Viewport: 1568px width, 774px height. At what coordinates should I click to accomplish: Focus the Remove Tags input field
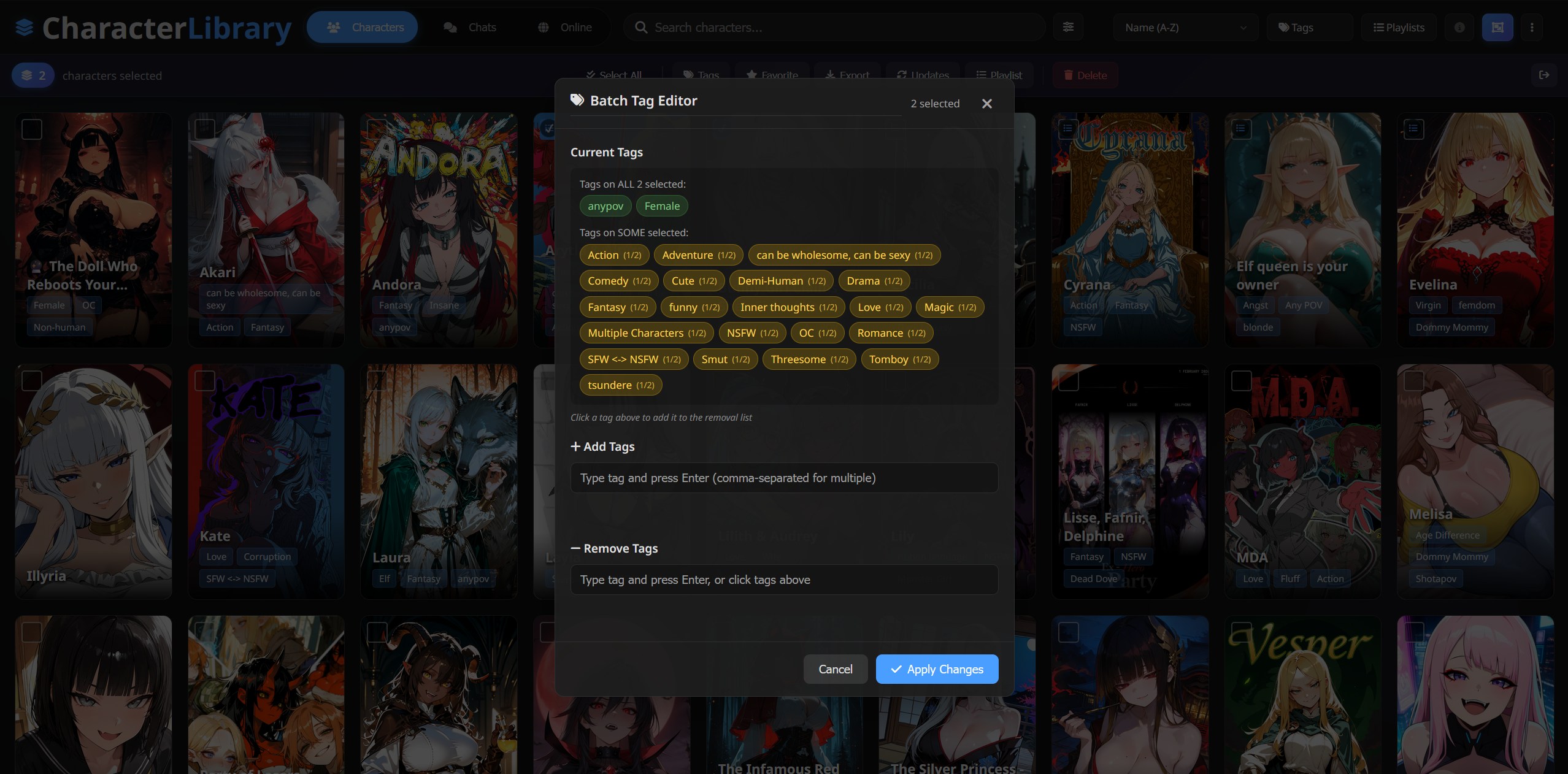784,580
